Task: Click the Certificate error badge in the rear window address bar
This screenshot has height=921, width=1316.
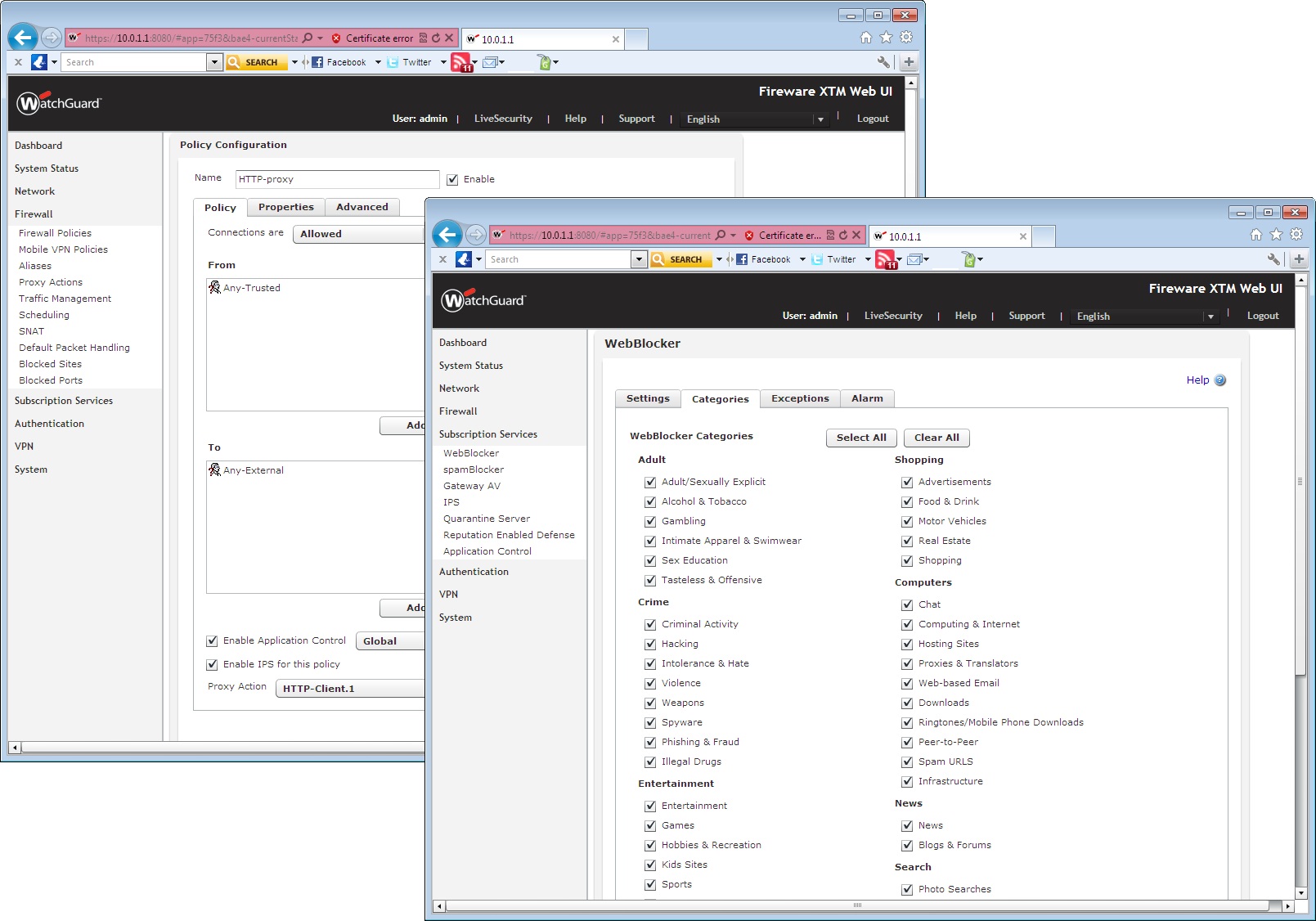Action: (x=373, y=38)
